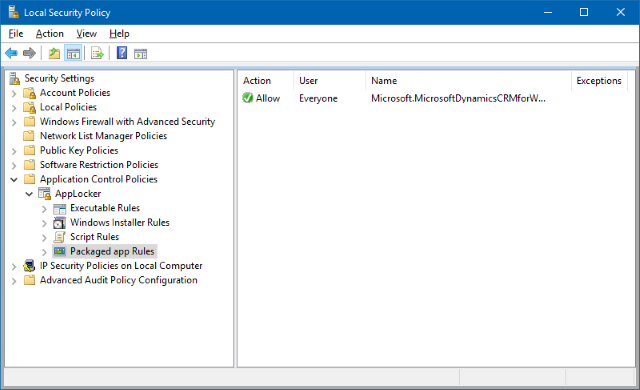The image size is (640, 390).
Task: Collapse the Application Control Policies node
Action: point(14,179)
